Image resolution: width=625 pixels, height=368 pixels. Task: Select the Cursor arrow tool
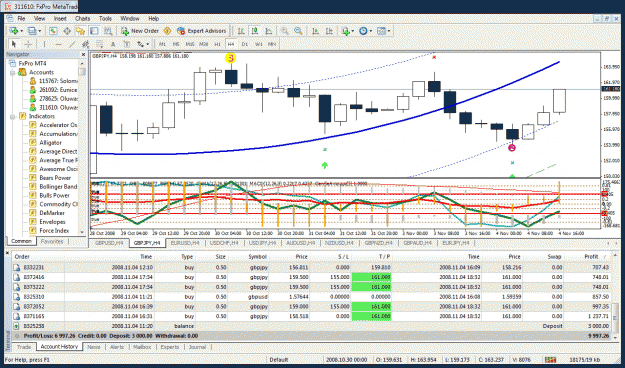point(14,44)
